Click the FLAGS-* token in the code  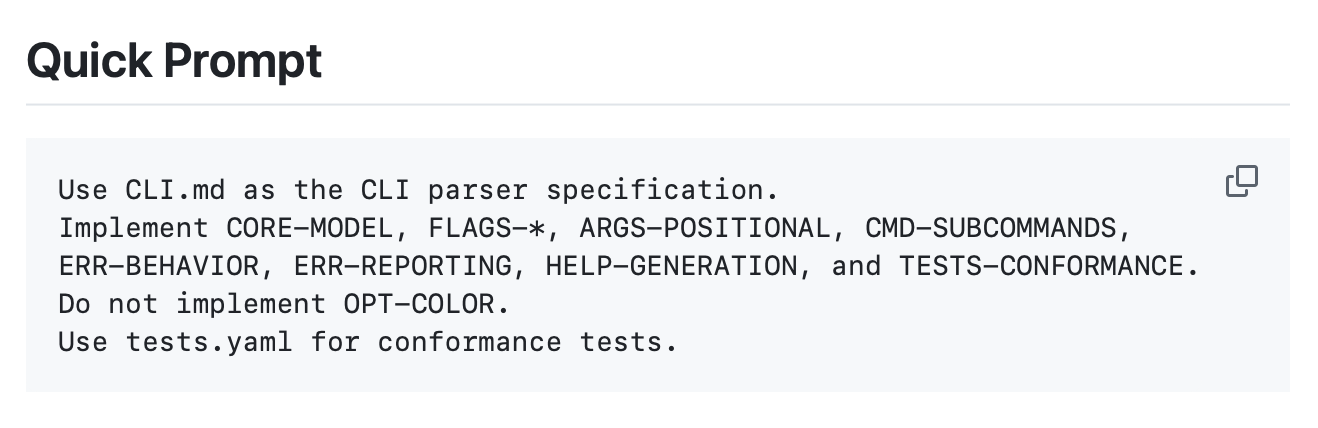[487, 228]
